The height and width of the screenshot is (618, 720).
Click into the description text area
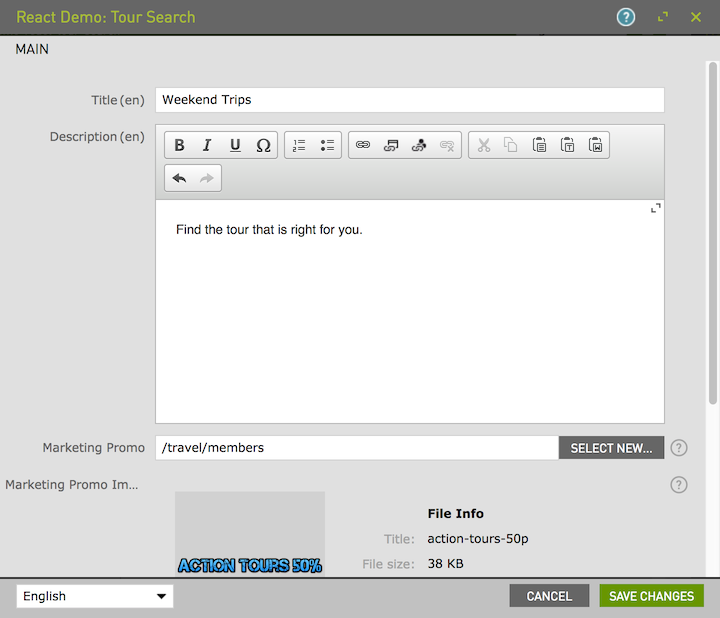pyautogui.click(x=410, y=311)
